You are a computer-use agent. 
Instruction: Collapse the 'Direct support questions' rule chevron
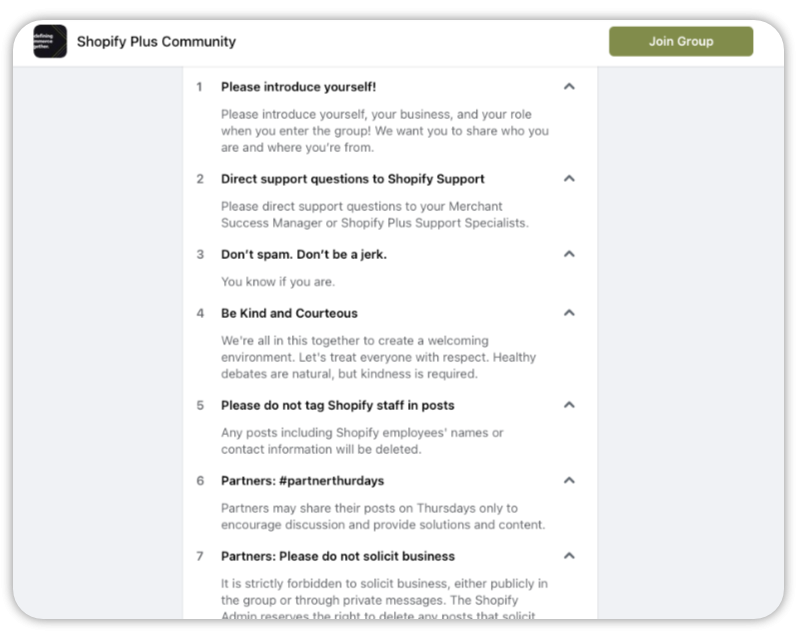(x=569, y=179)
